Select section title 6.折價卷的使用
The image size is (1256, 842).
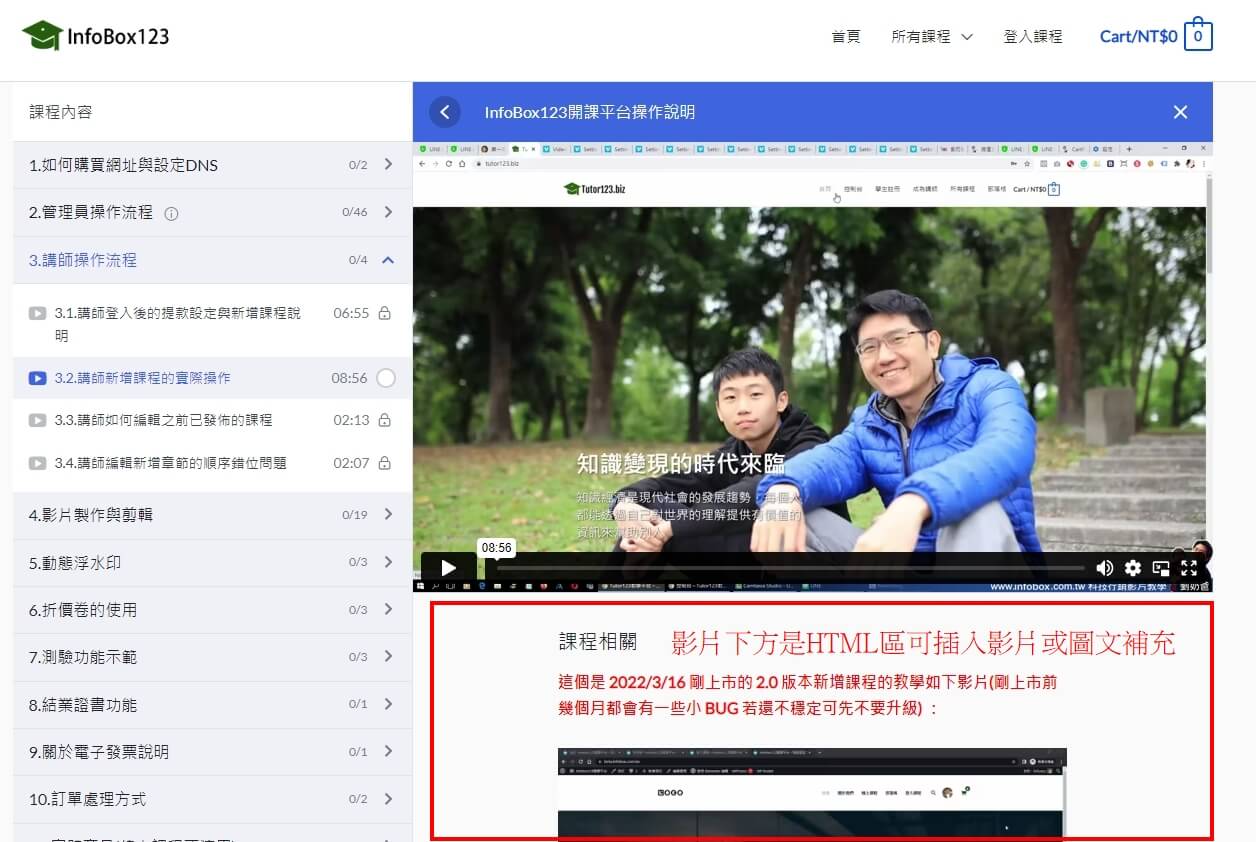coord(83,610)
